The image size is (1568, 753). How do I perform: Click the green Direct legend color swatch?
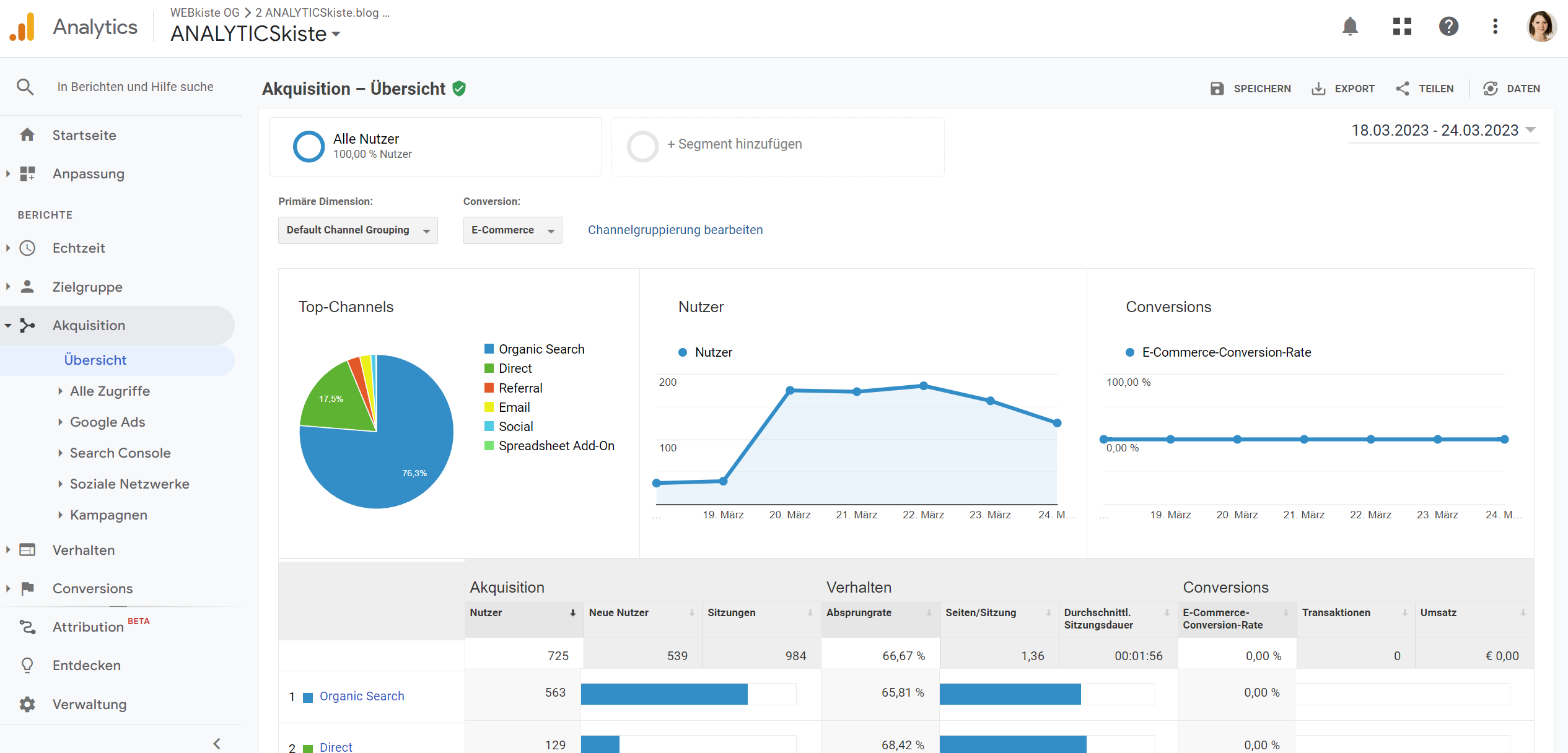pos(489,368)
